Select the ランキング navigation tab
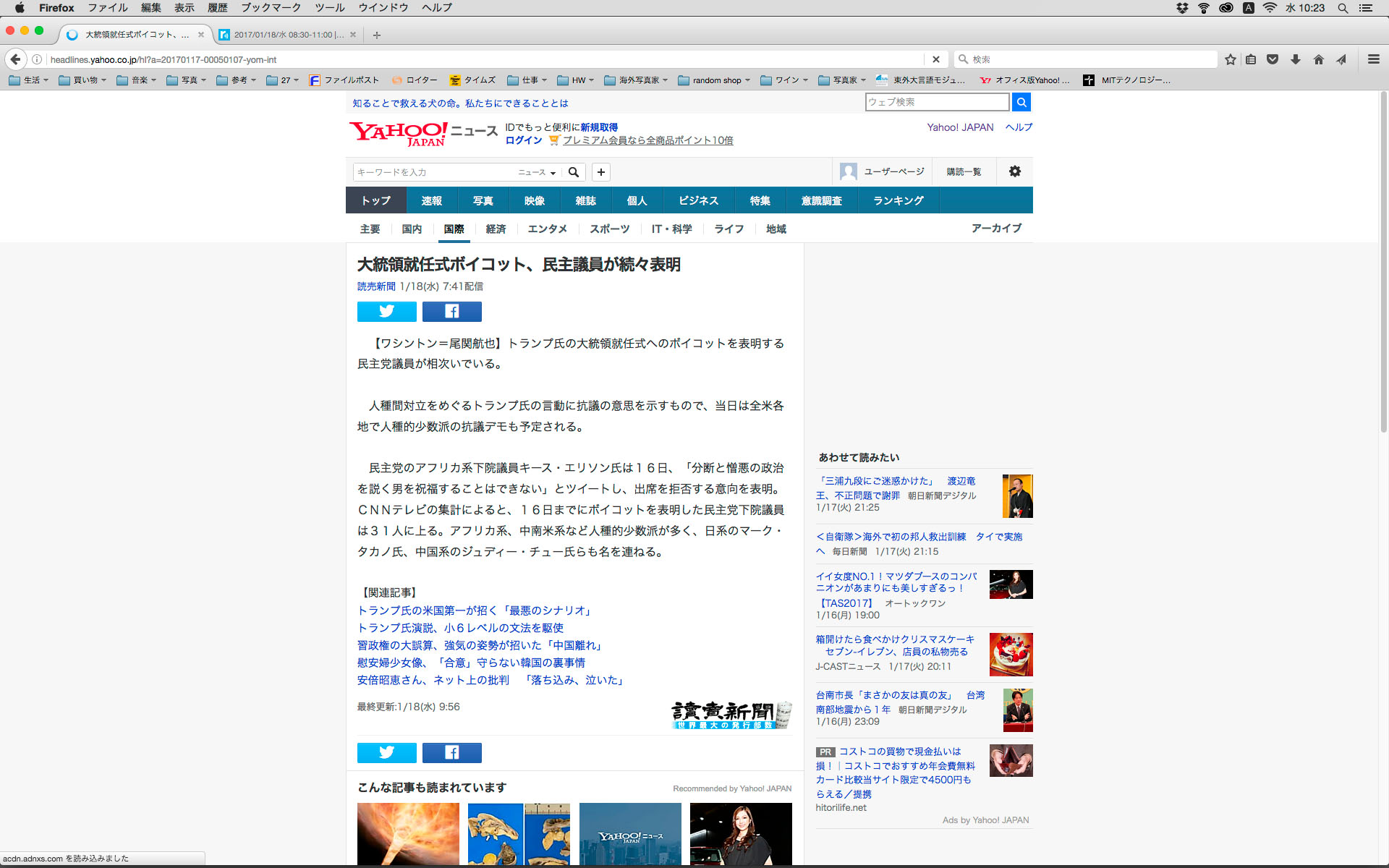The image size is (1389, 868). click(898, 200)
